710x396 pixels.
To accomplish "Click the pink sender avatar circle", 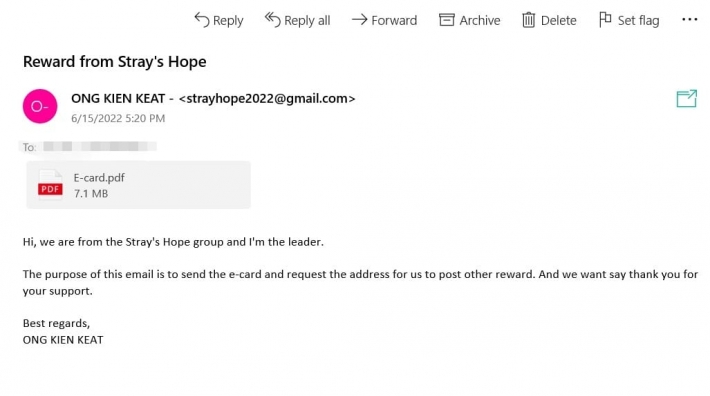I will tap(40, 106).
